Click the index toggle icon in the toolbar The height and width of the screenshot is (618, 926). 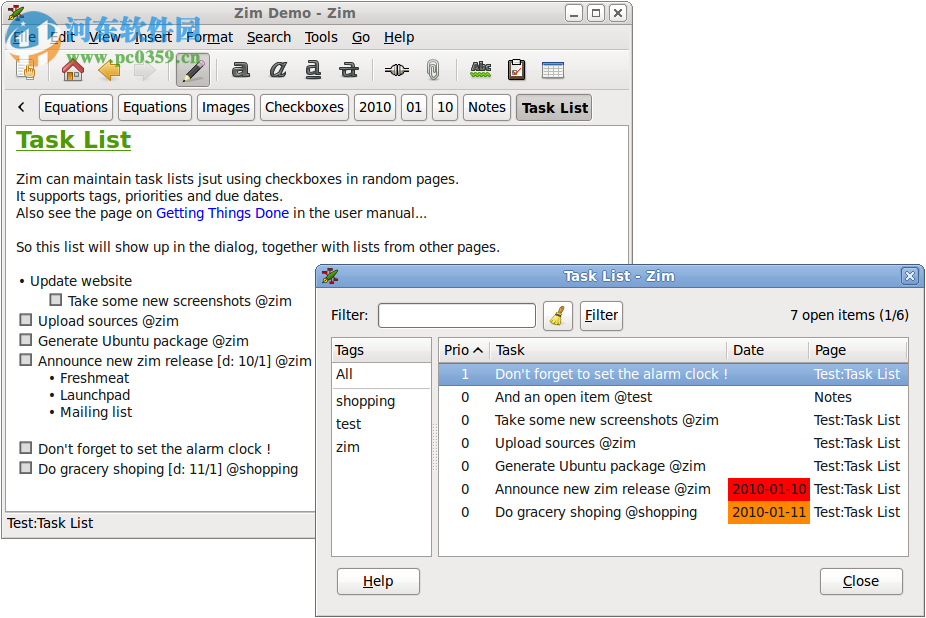tap(26, 70)
